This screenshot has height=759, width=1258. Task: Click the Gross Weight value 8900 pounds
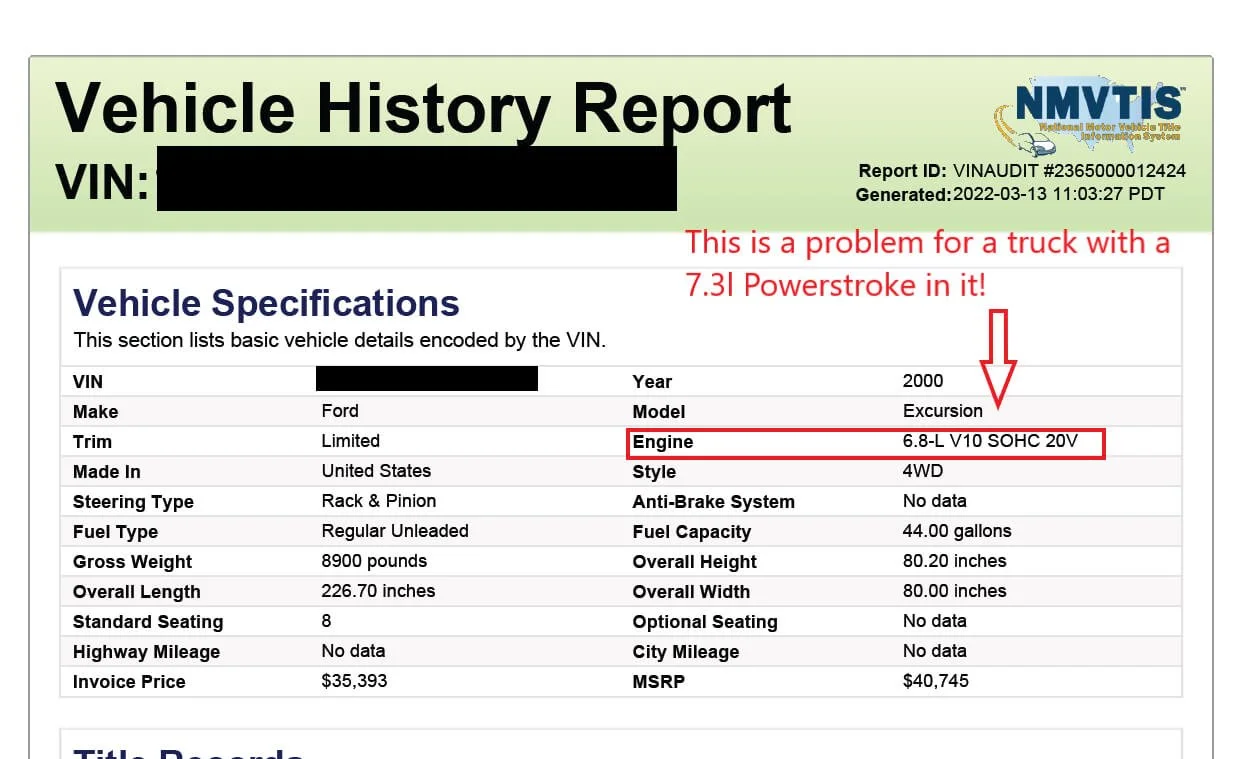pos(374,561)
